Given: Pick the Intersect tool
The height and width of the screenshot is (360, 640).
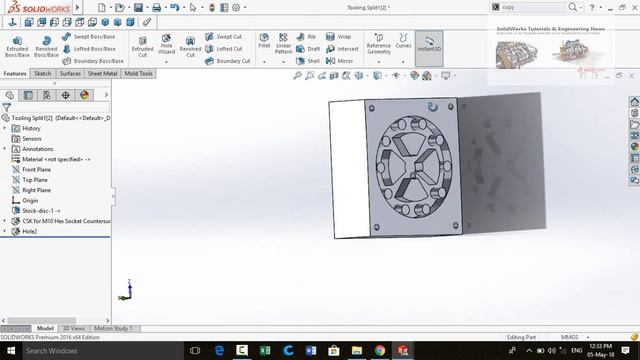Looking at the screenshot, I should pyautogui.click(x=342, y=49).
